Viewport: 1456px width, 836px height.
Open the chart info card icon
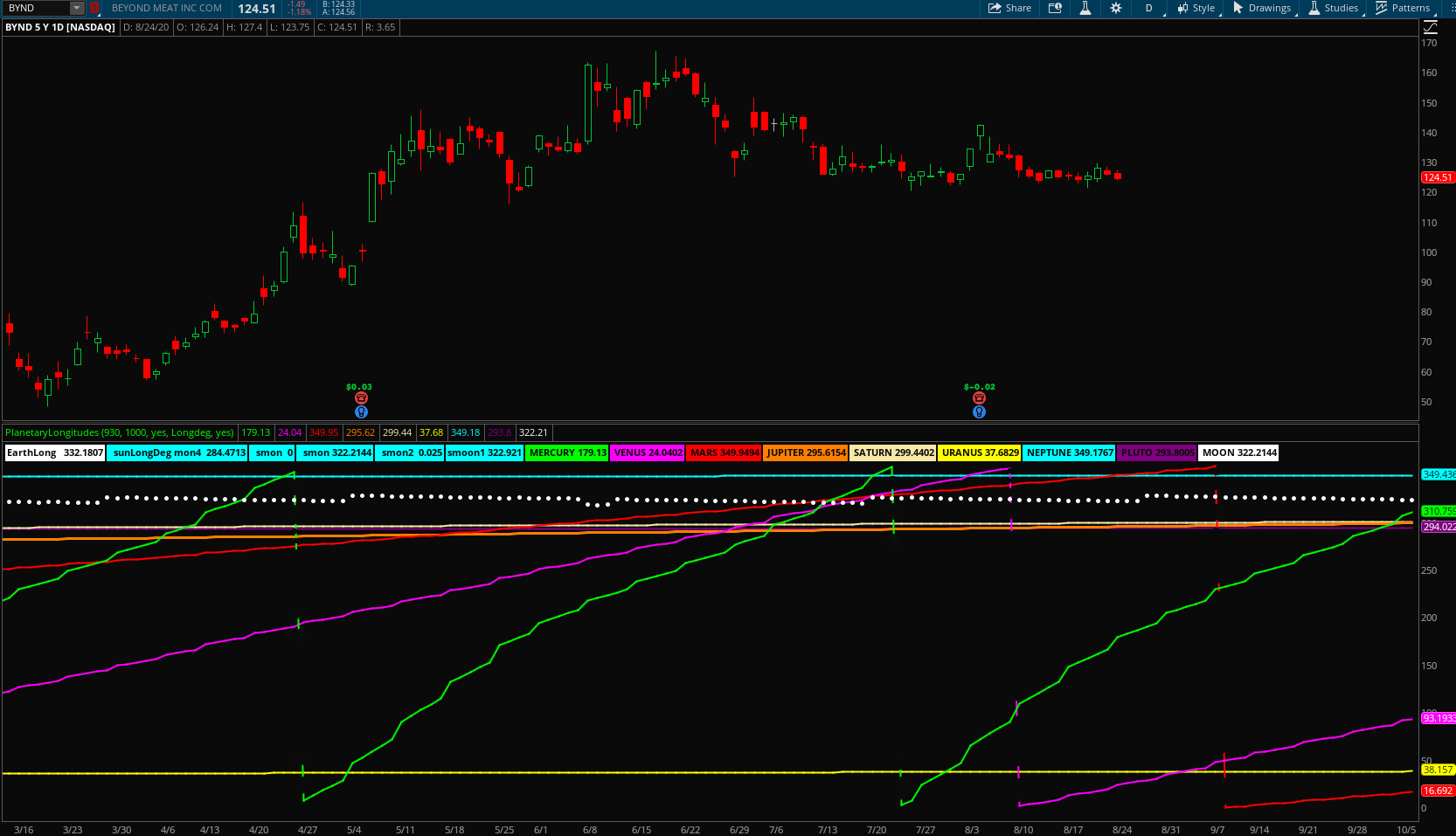(x=1055, y=8)
